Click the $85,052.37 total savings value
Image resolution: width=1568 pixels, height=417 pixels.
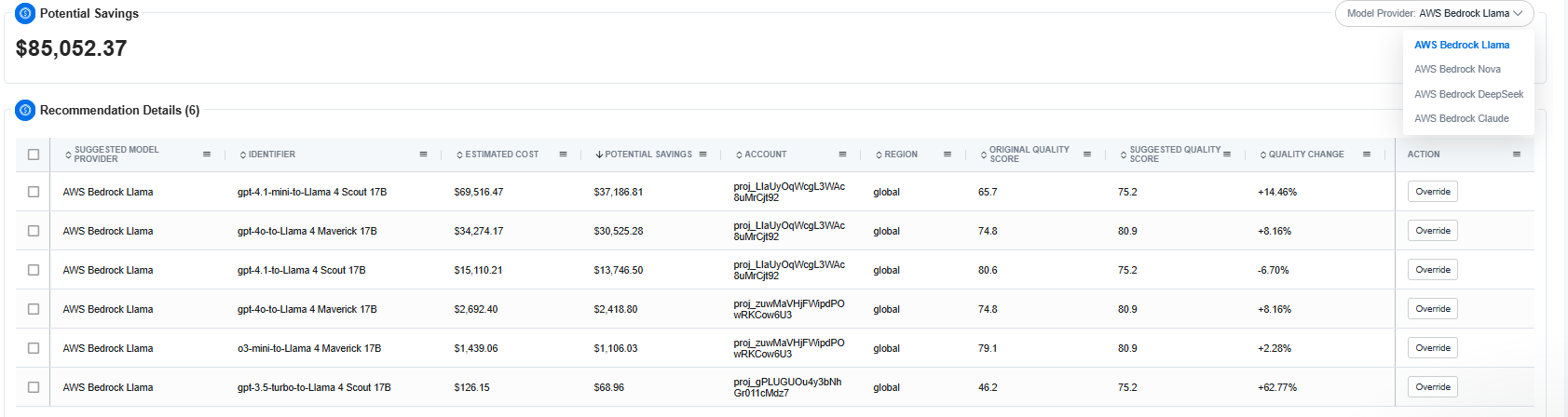71,48
